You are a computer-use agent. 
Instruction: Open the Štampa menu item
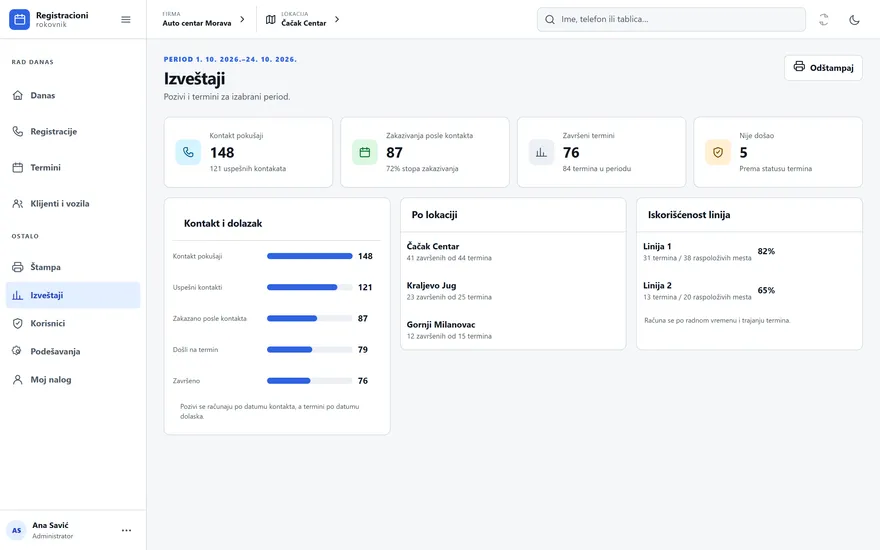coord(73,267)
